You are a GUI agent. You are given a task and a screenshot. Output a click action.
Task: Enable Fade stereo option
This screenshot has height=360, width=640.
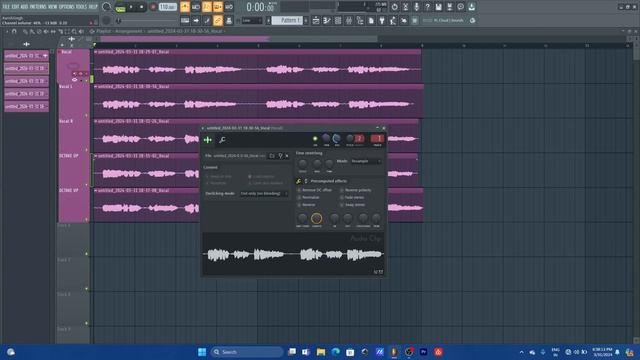click(x=352, y=198)
